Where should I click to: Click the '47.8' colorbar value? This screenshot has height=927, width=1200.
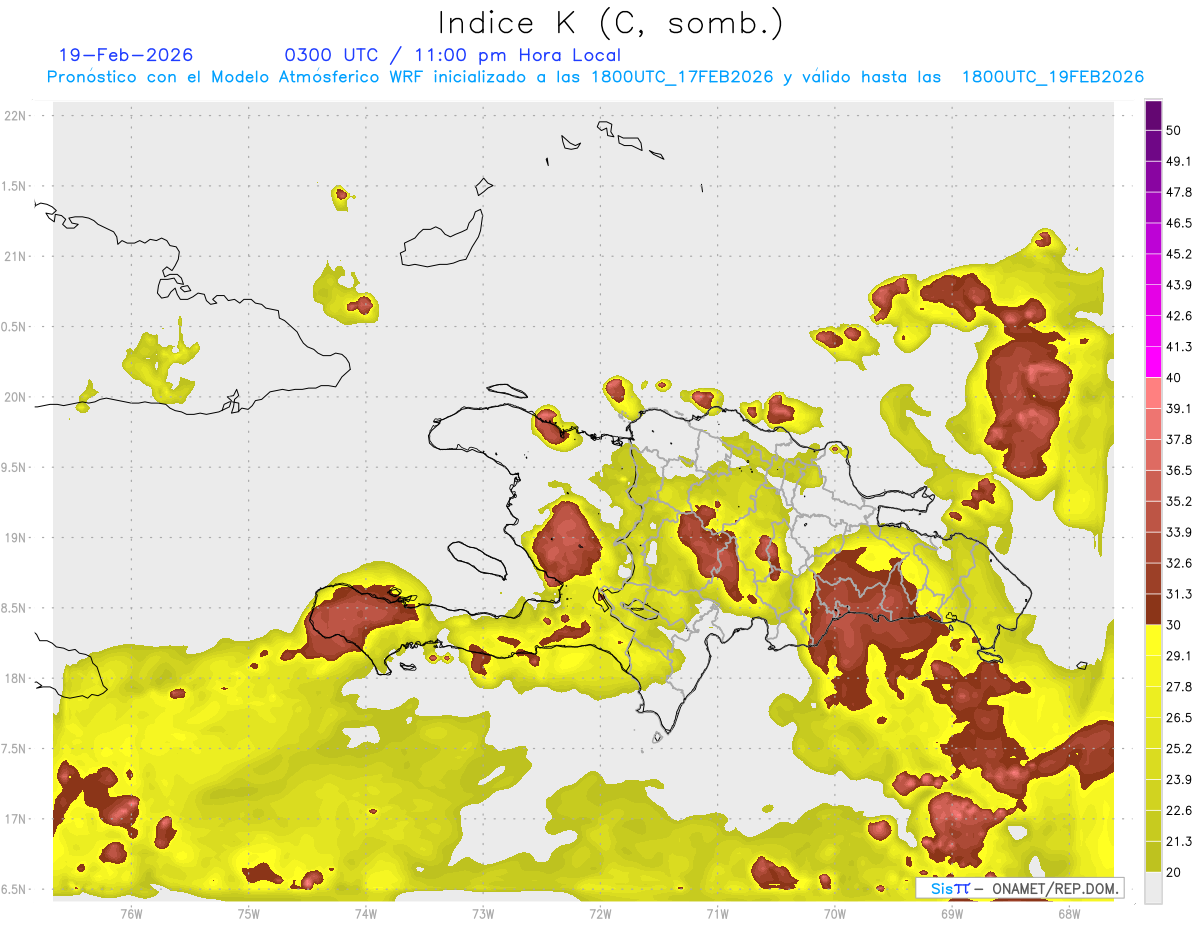coord(1178,192)
